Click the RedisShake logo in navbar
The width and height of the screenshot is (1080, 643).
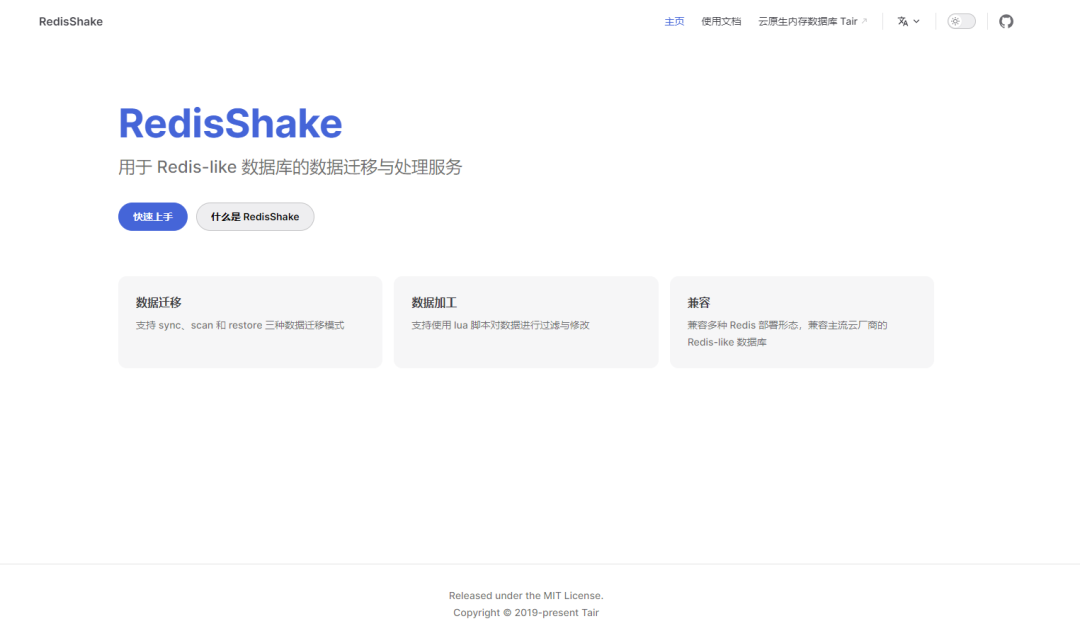point(71,21)
